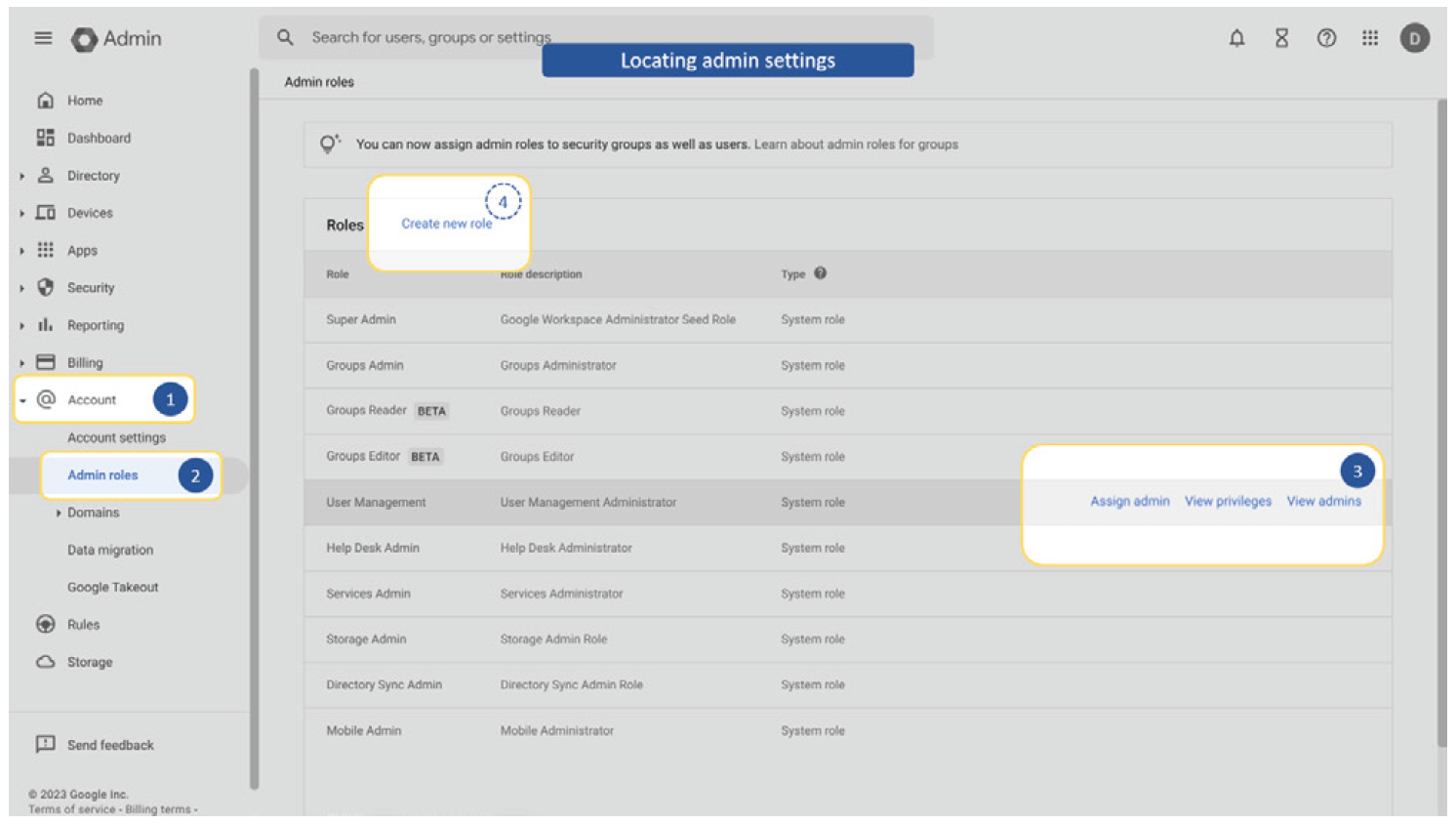Collapse the Account section arrow
Image resolution: width=1456 pixels, height=824 pixels.
click(21, 400)
